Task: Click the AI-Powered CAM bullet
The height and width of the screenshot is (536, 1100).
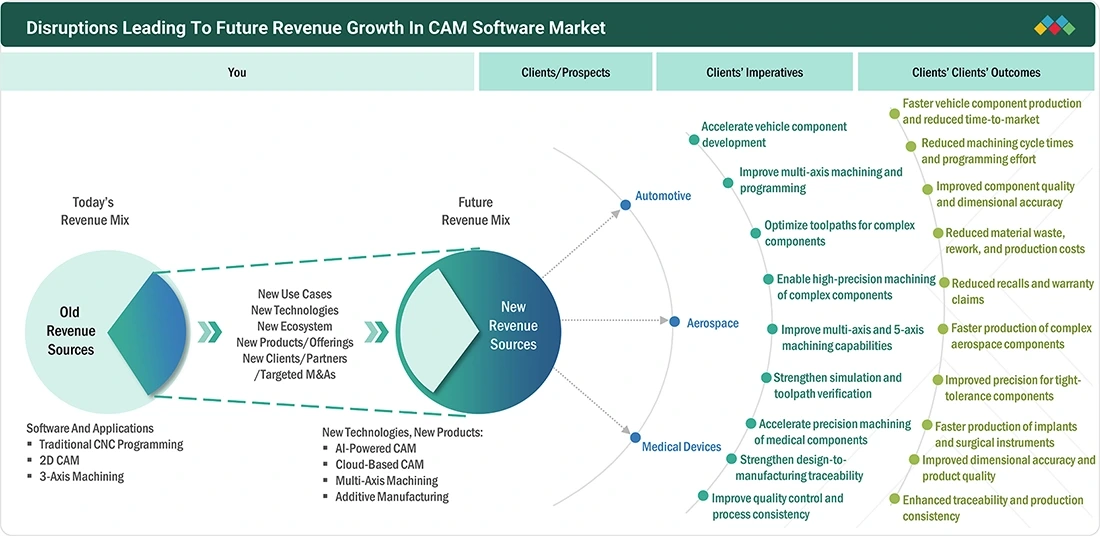Action: [375, 448]
